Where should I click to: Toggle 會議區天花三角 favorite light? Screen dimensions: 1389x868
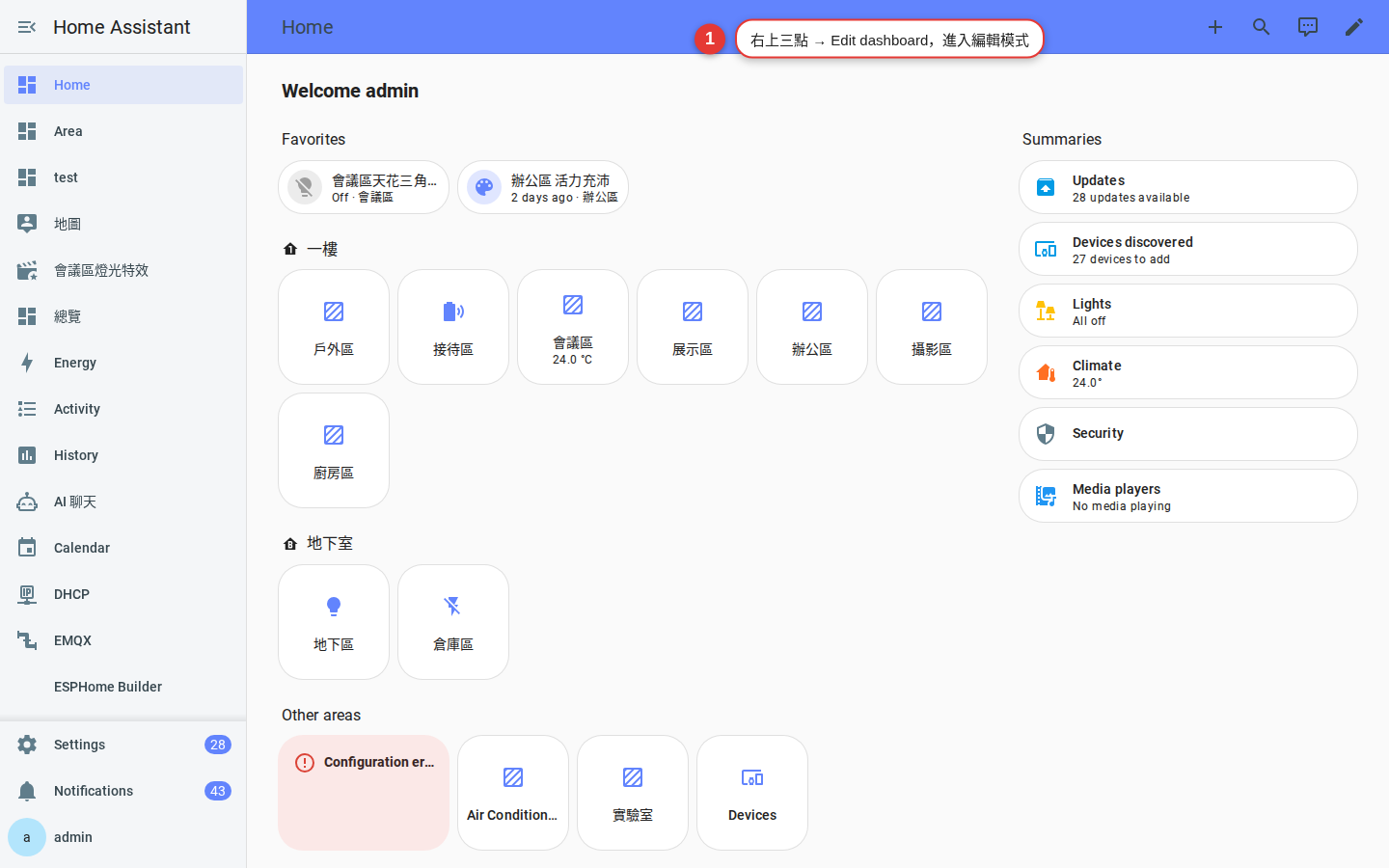tap(364, 187)
